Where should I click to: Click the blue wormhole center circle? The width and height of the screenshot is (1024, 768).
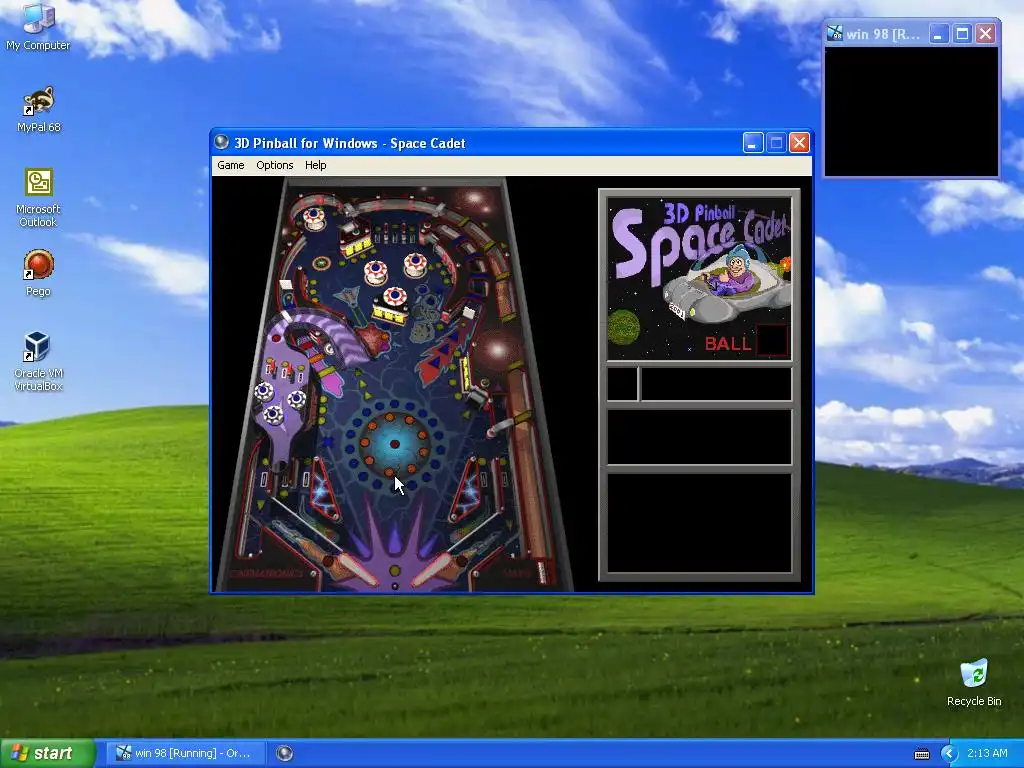[394, 444]
